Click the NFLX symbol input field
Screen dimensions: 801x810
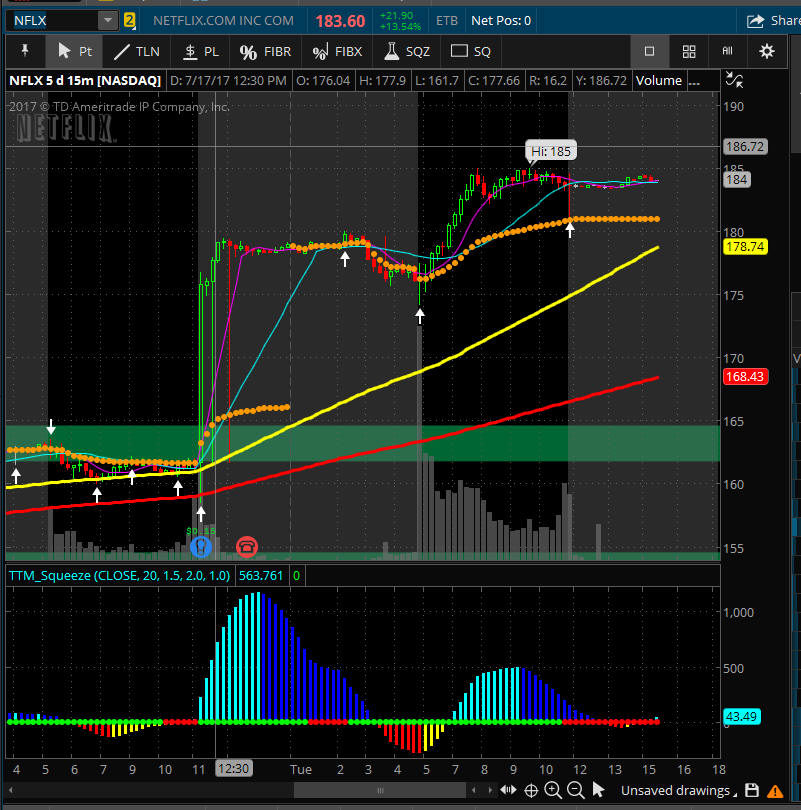coord(52,20)
